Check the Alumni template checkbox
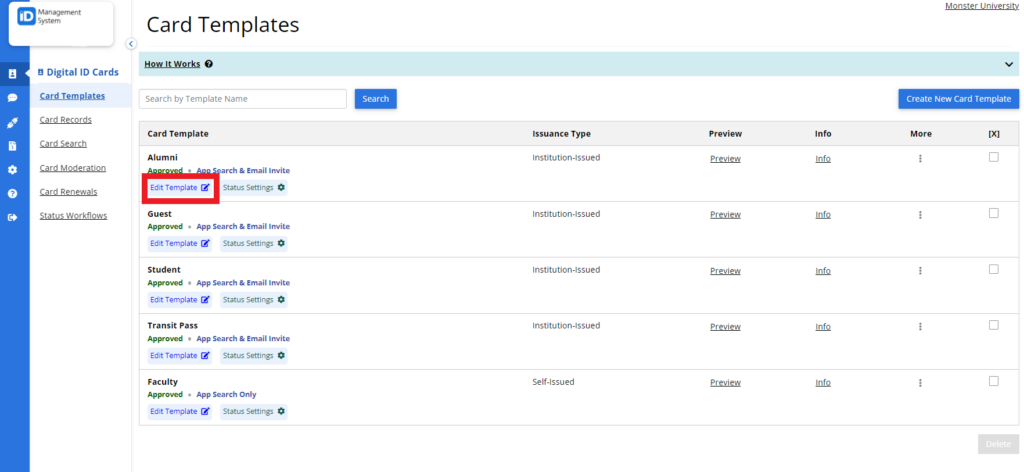 coord(993,157)
